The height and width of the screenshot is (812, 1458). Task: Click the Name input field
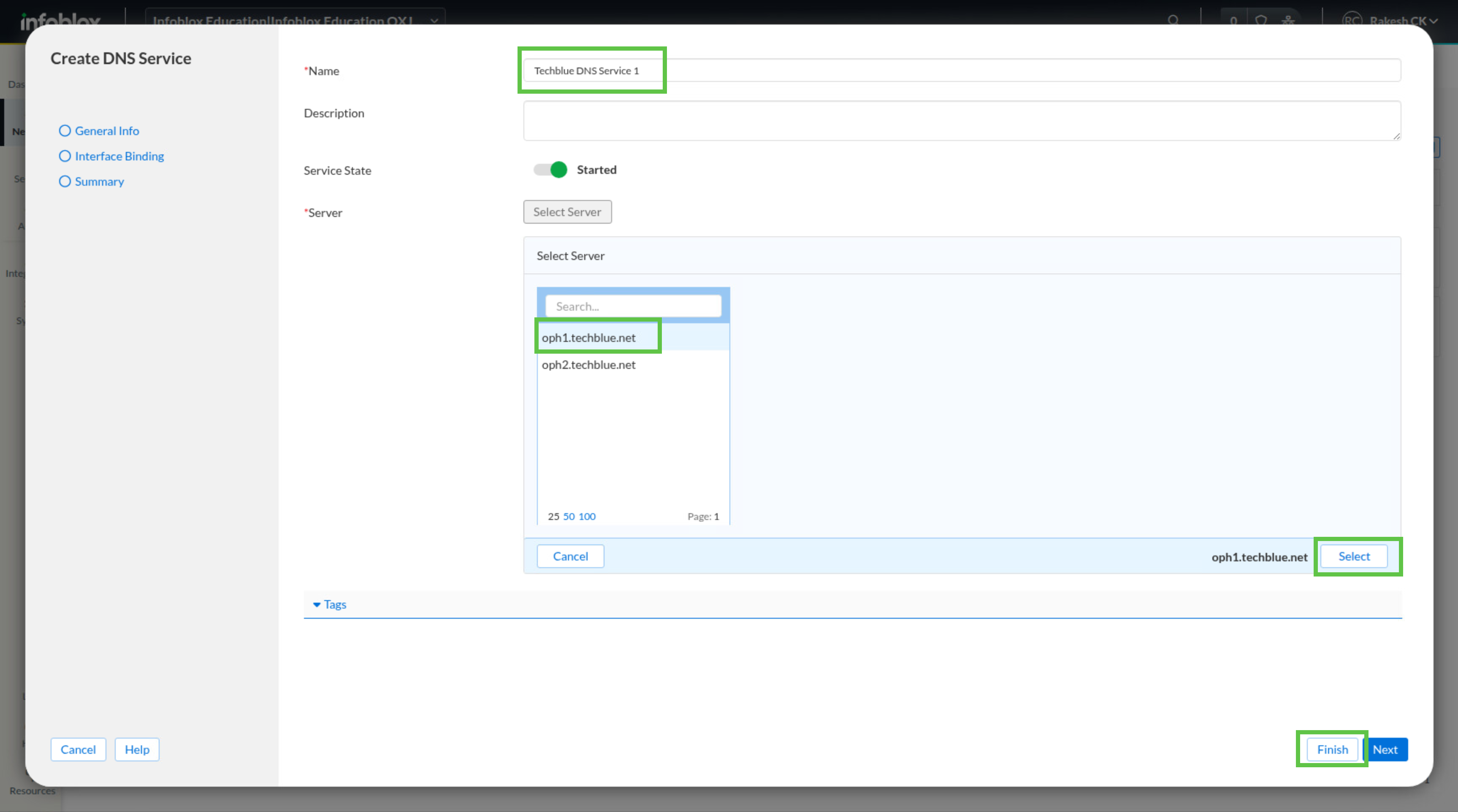(x=962, y=70)
